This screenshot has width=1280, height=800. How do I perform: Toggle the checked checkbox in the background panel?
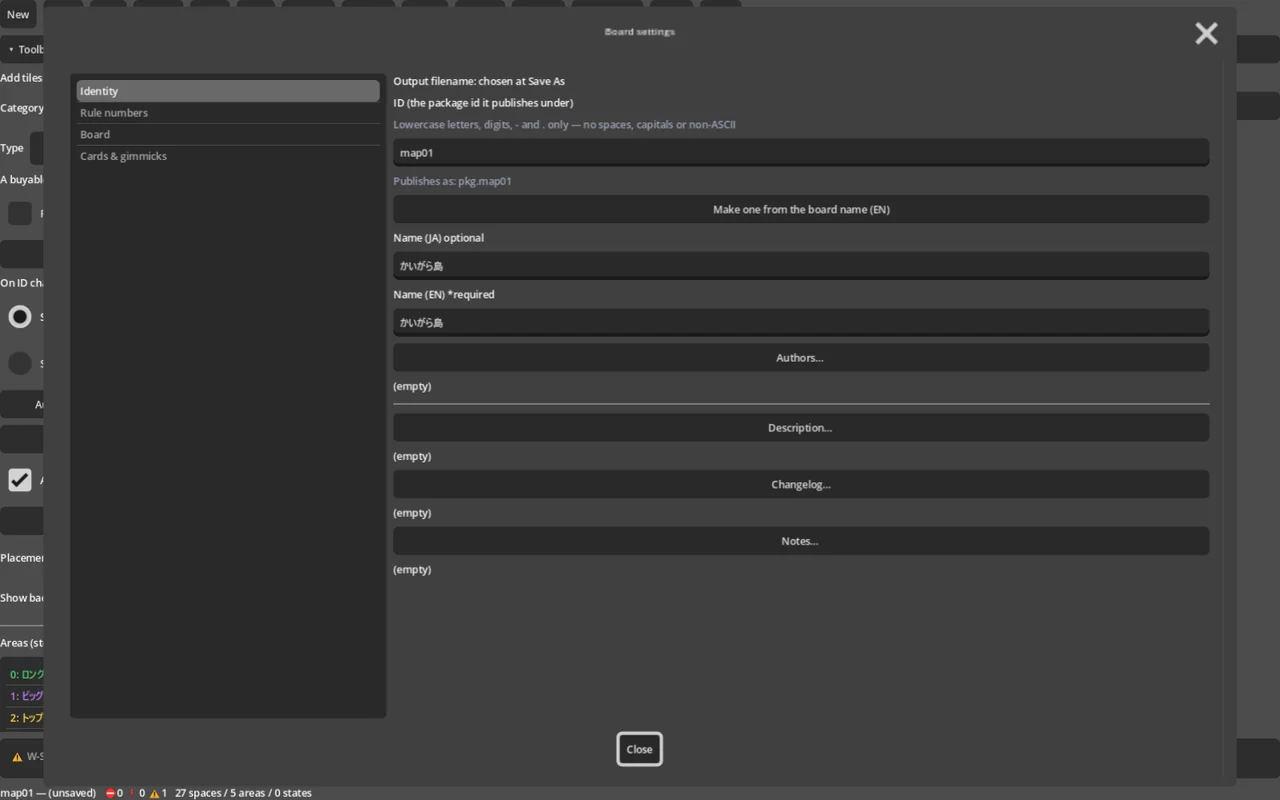[x=20, y=480]
